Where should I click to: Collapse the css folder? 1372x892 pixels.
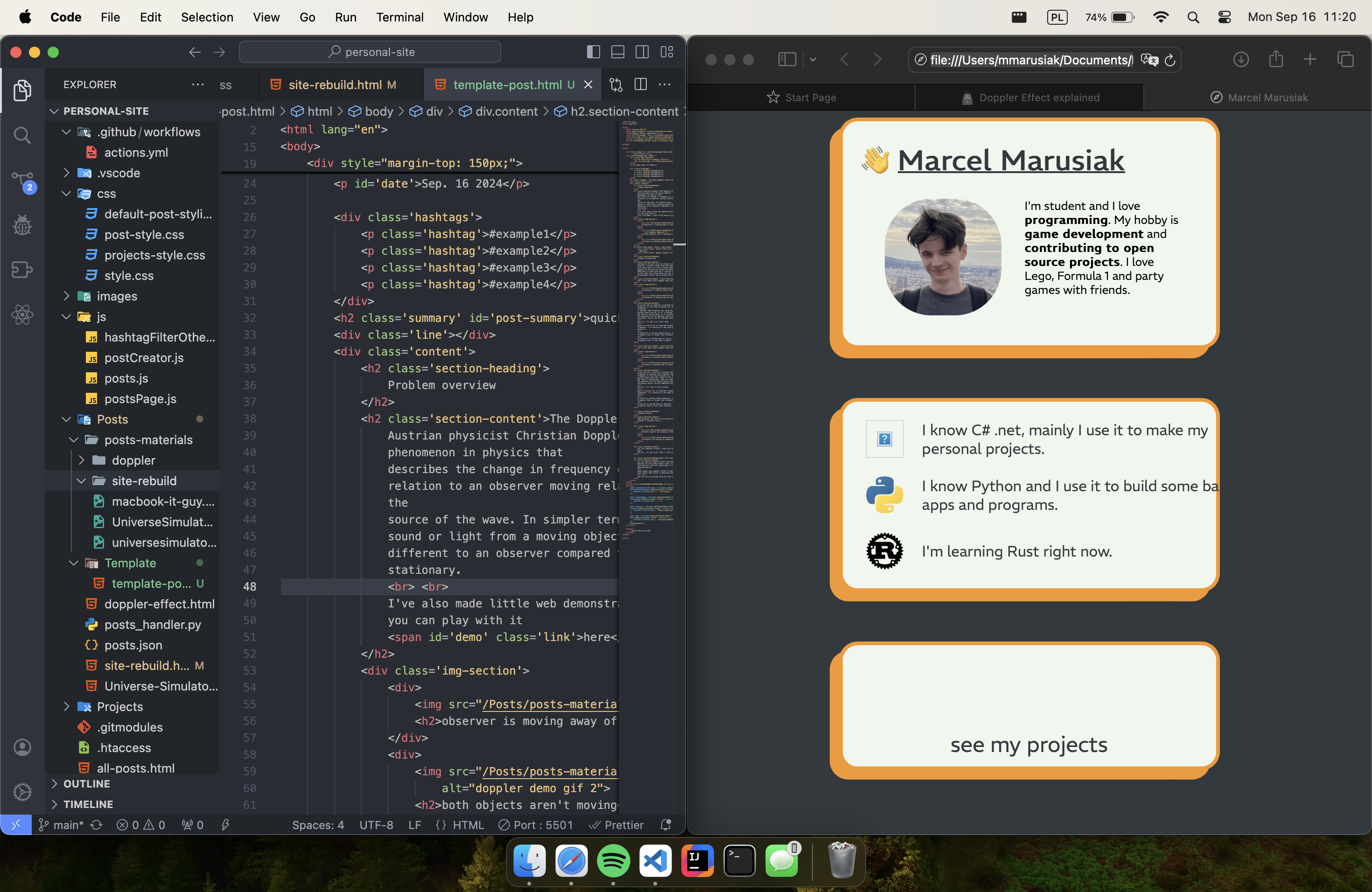point(106,194)
